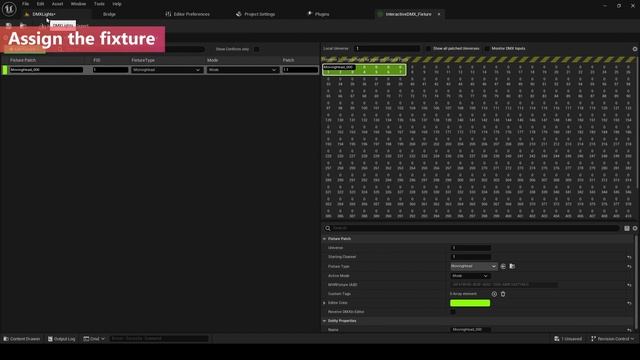Click the browse to asset toolbar icon

tap(23, 26)
